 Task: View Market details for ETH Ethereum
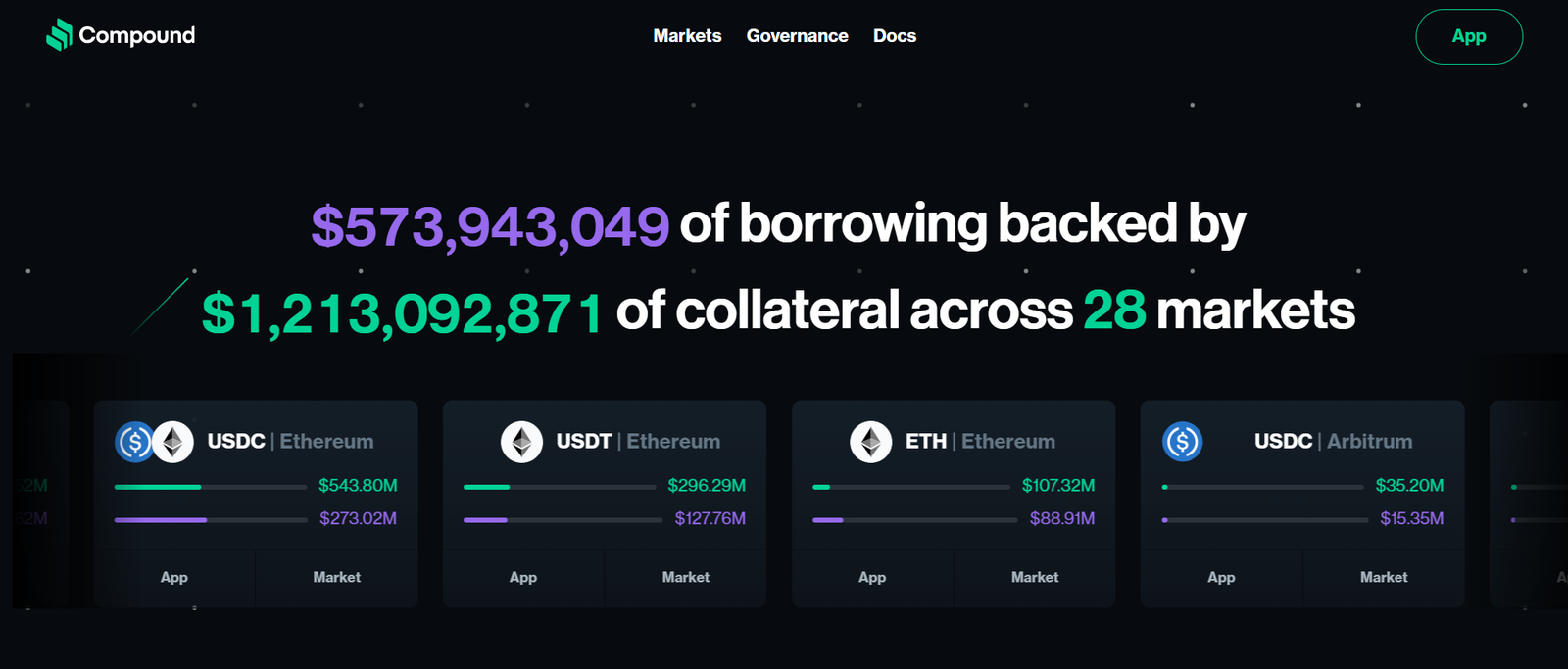click(x=1035, y=578)
